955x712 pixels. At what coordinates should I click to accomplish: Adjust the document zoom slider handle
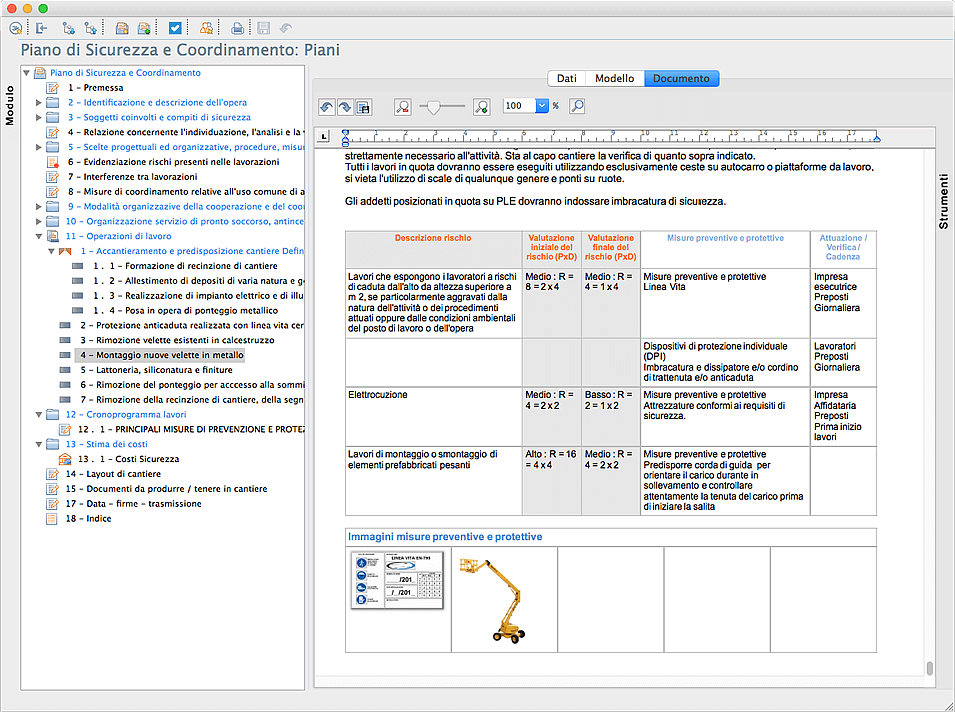433,108
